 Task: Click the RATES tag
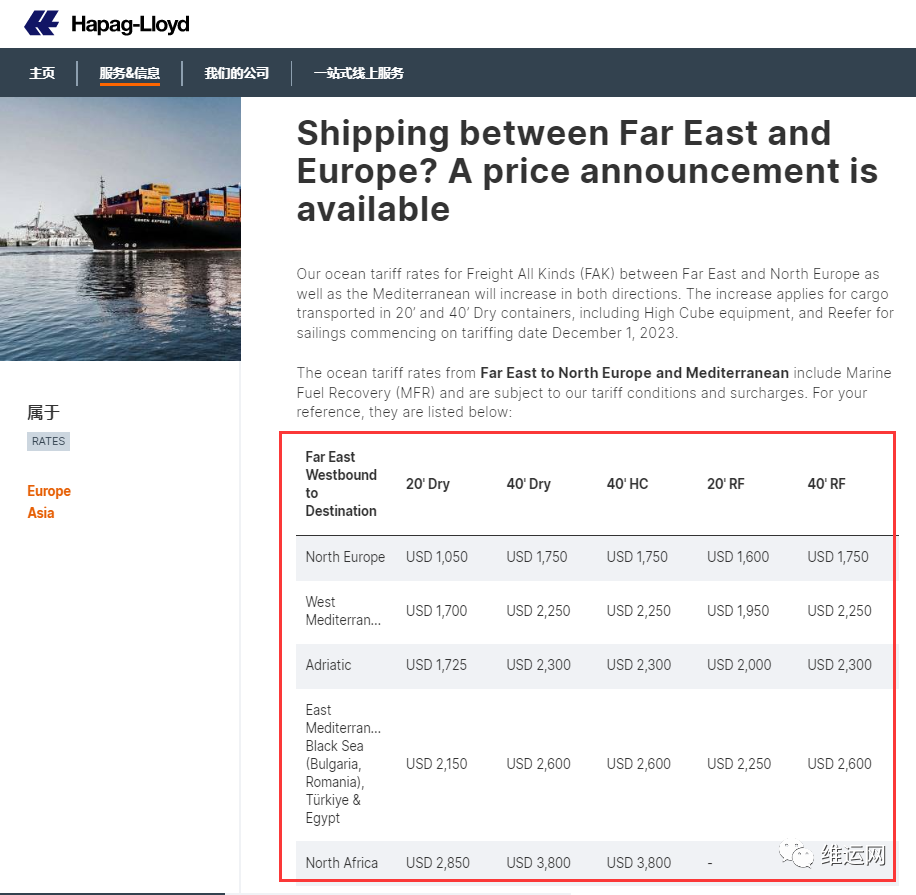point(48,441)
